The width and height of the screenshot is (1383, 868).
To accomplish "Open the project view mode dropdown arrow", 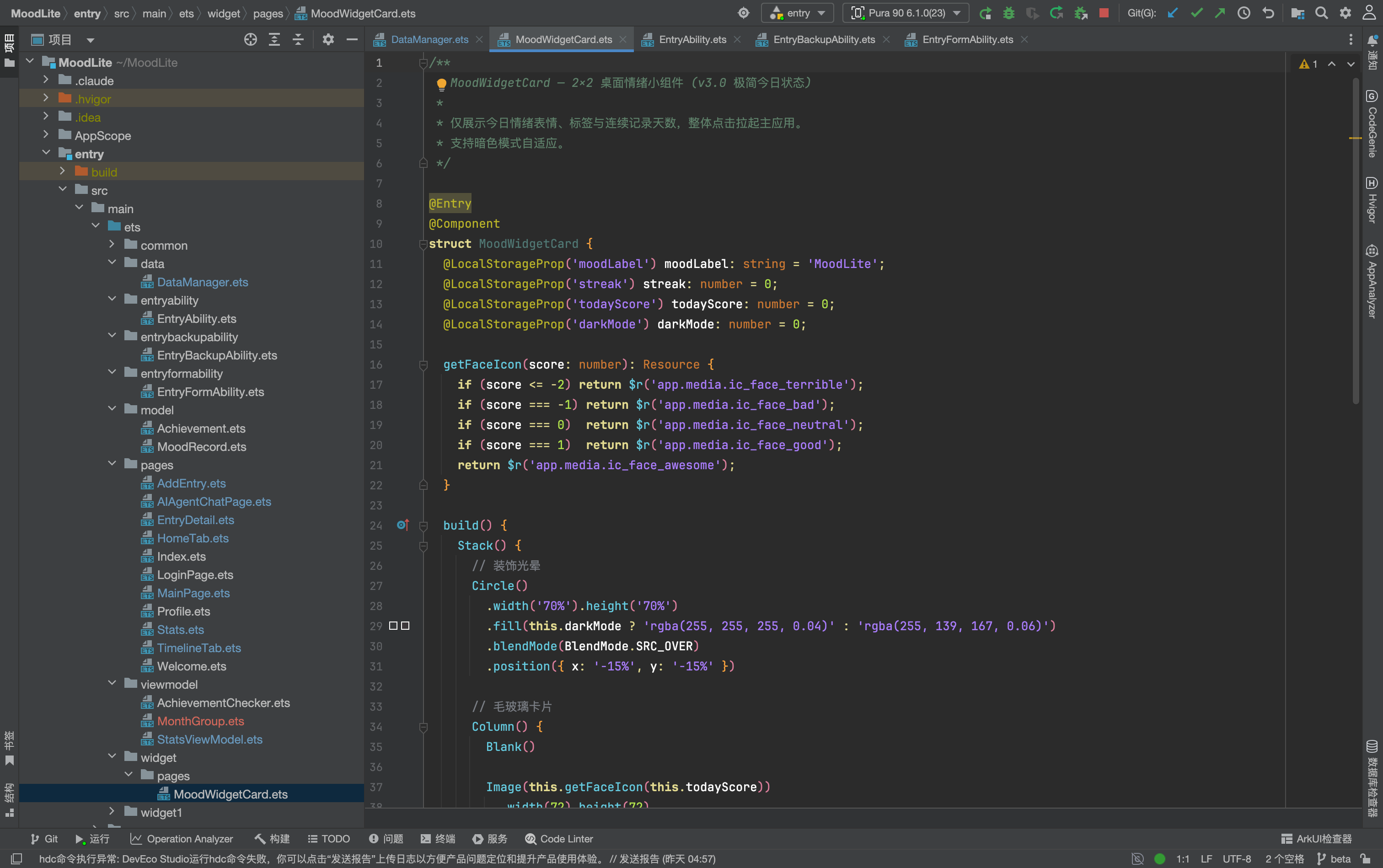I will [x=90, y=40].
